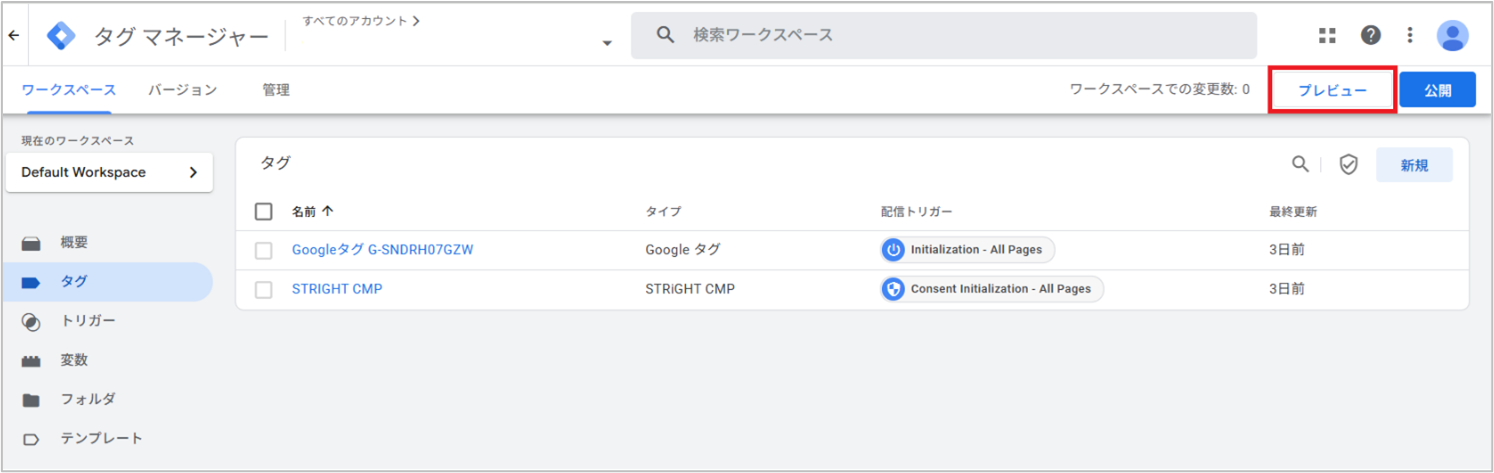This screenshot has width=1494, height=473.
Task: Click the user account avatar
Action: tap(1452, 36)
